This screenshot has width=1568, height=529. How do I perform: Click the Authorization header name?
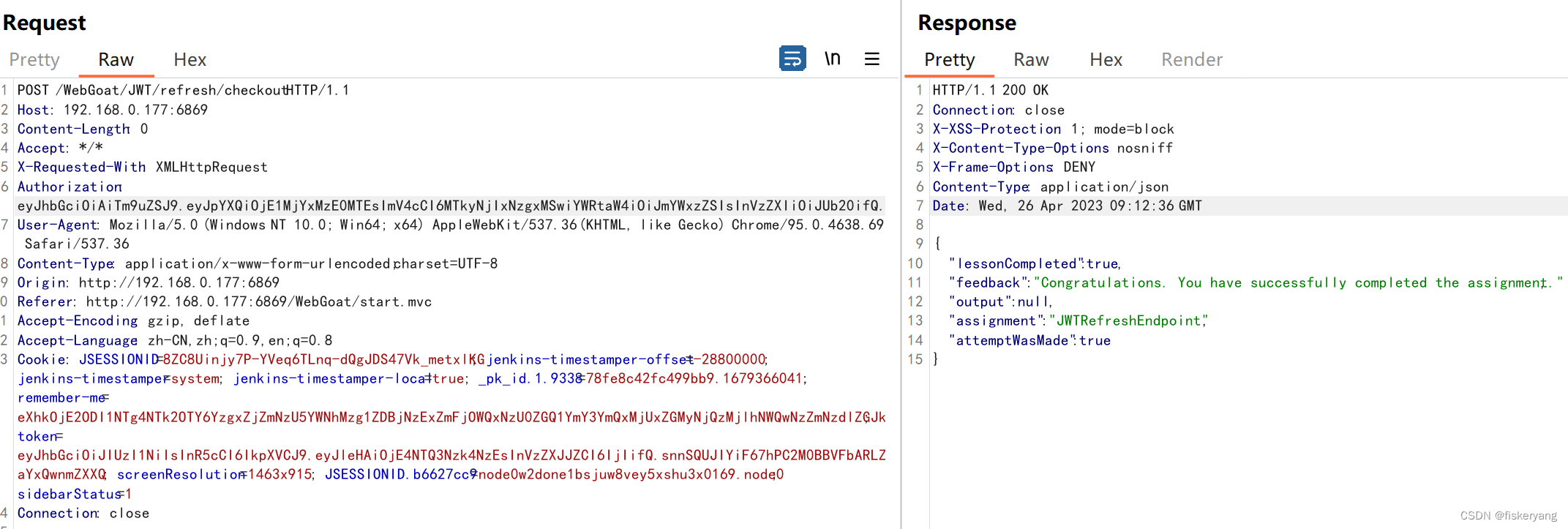(70, 187)
